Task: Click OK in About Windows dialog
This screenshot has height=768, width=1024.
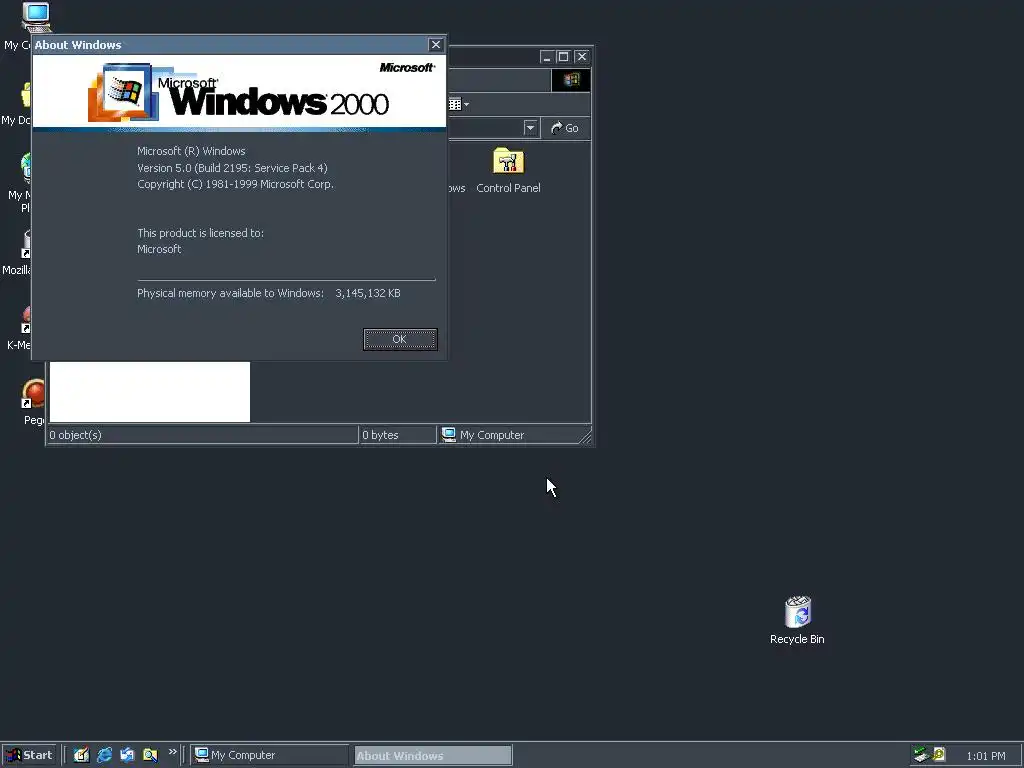Action: (400, 339)
